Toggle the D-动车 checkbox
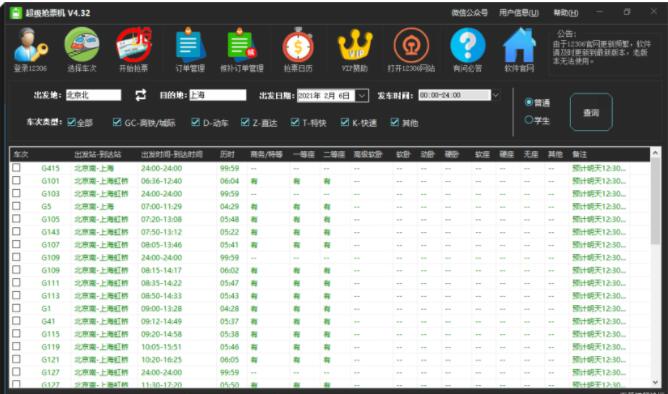Screen dimensions: 668x394 [x=196, y=122]
